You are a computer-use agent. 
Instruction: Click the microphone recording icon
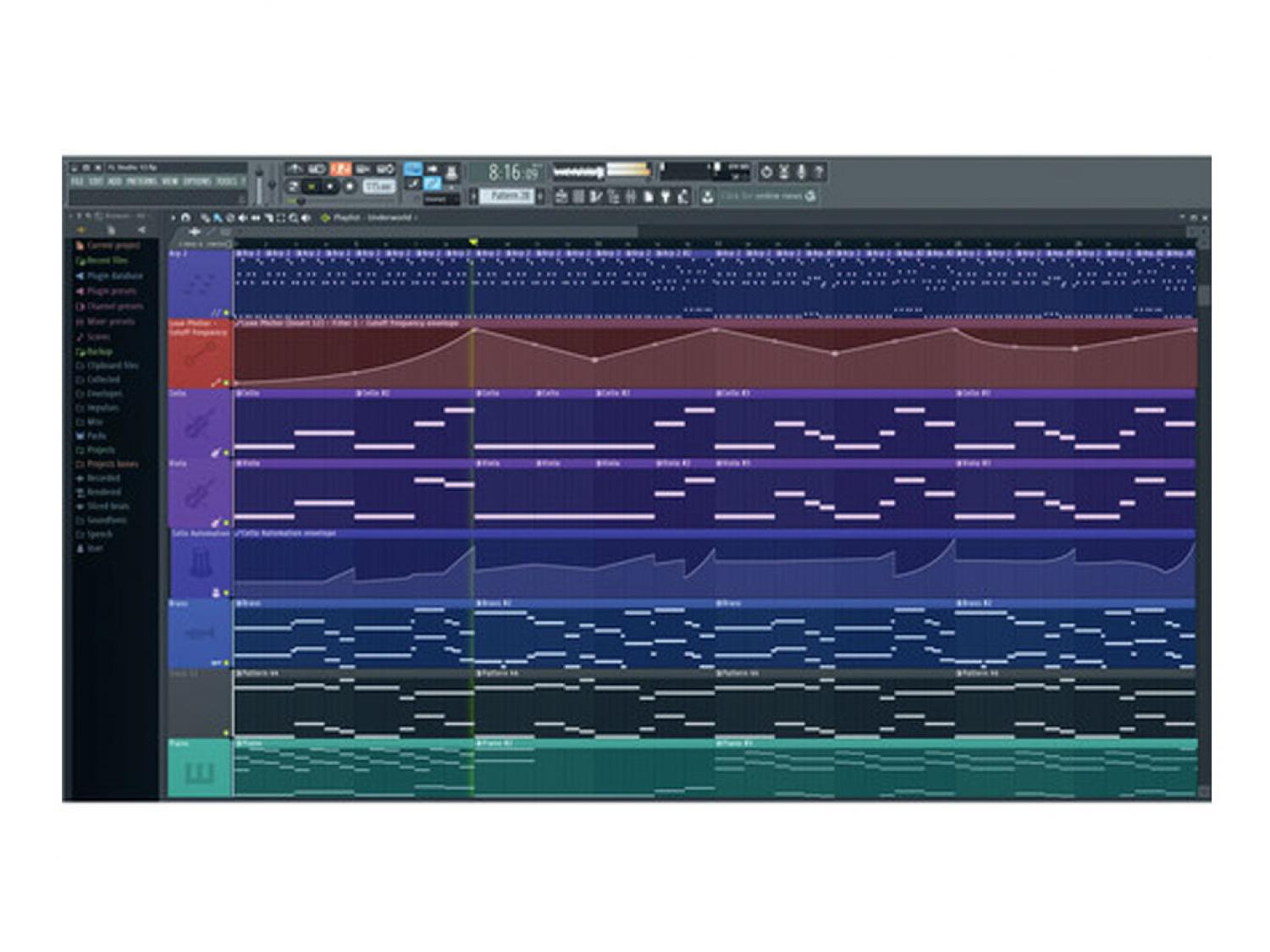coord(801,172)
